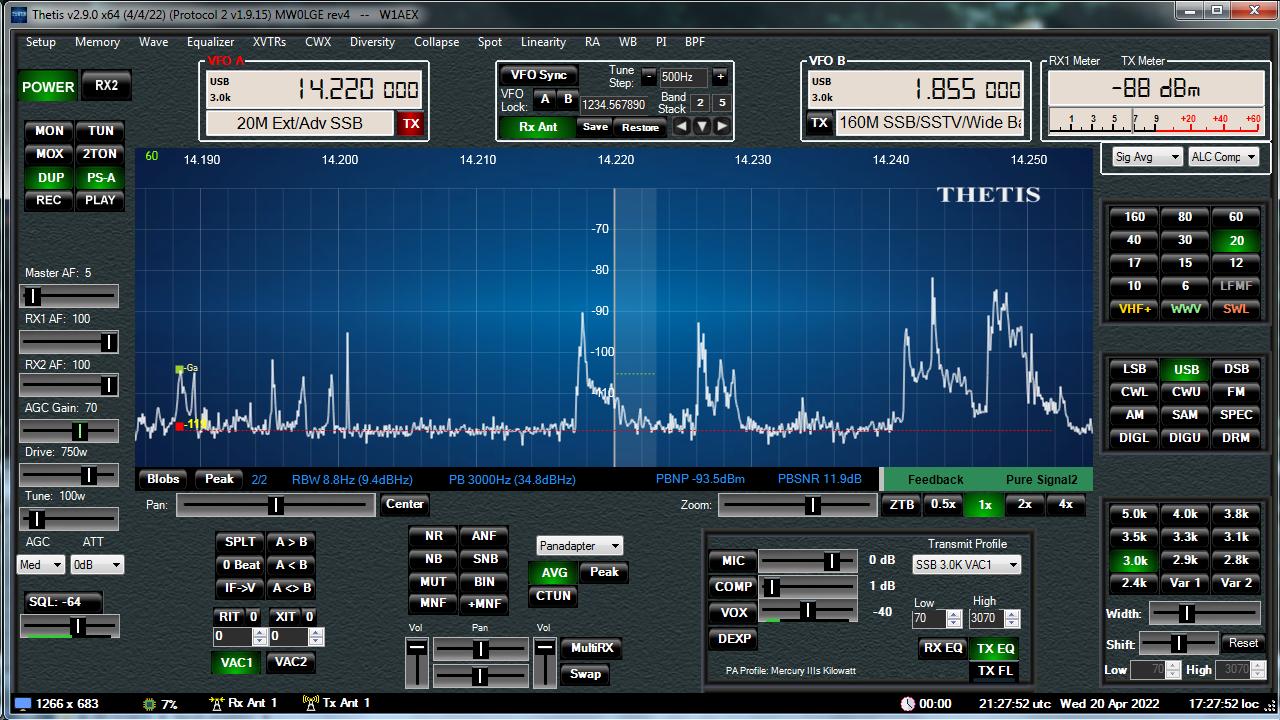Open the Setup menu
The height and width of the screenshot is (720, 1280).
[41, 42]
